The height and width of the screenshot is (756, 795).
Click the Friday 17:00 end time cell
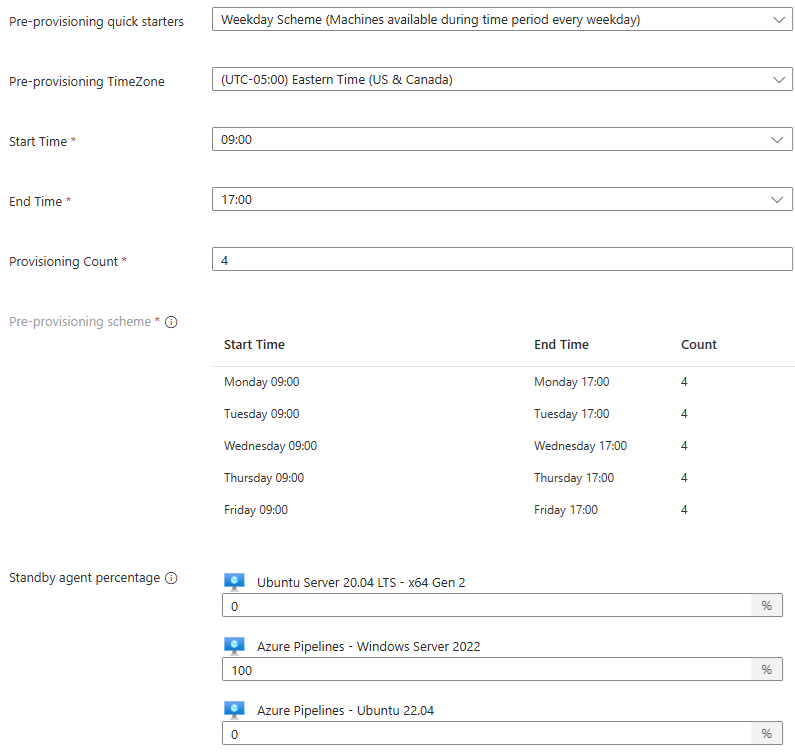[x=566, y=510]
